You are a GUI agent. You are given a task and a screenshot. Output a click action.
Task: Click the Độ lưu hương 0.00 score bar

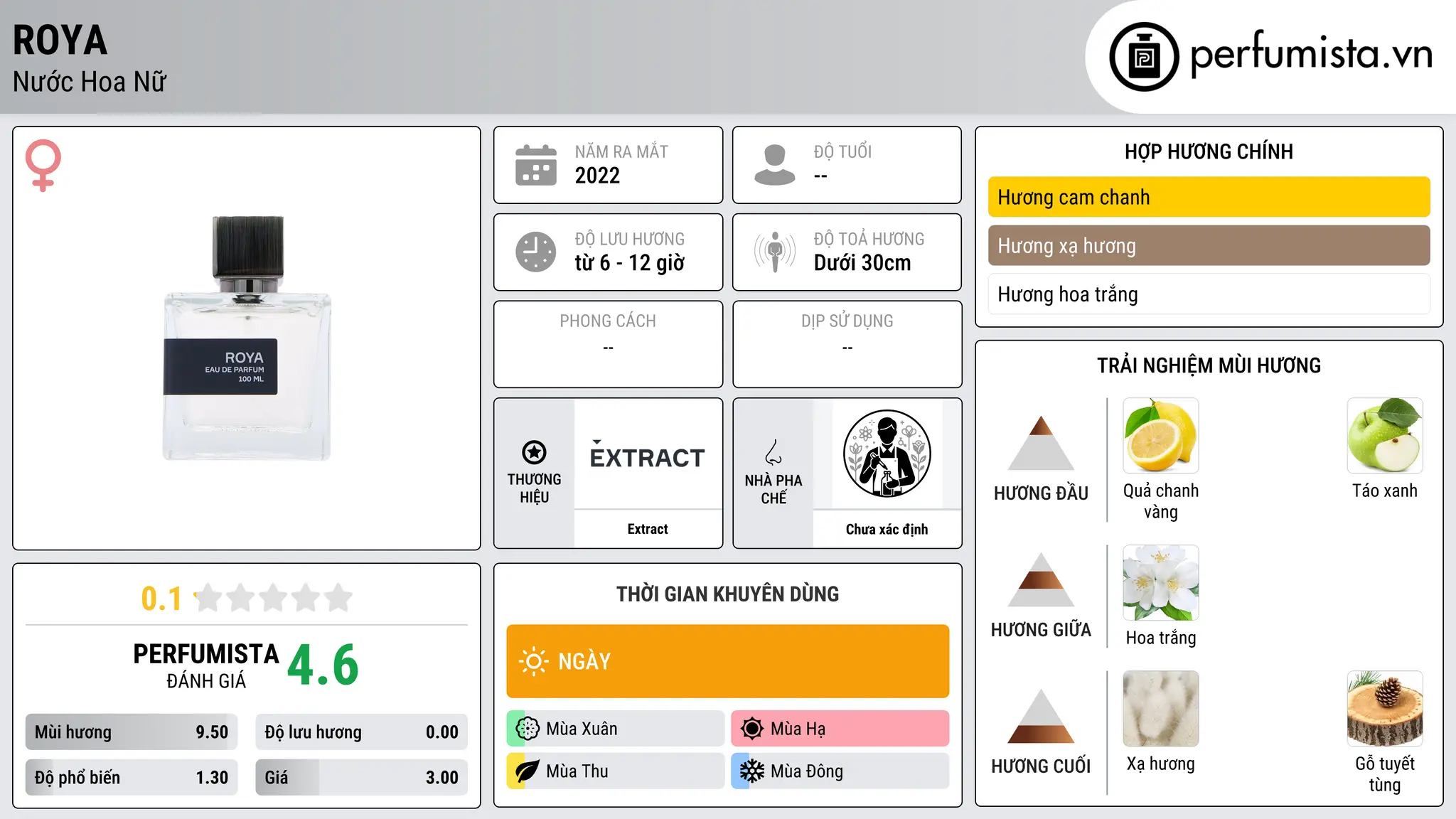click(x=362, y=732)
